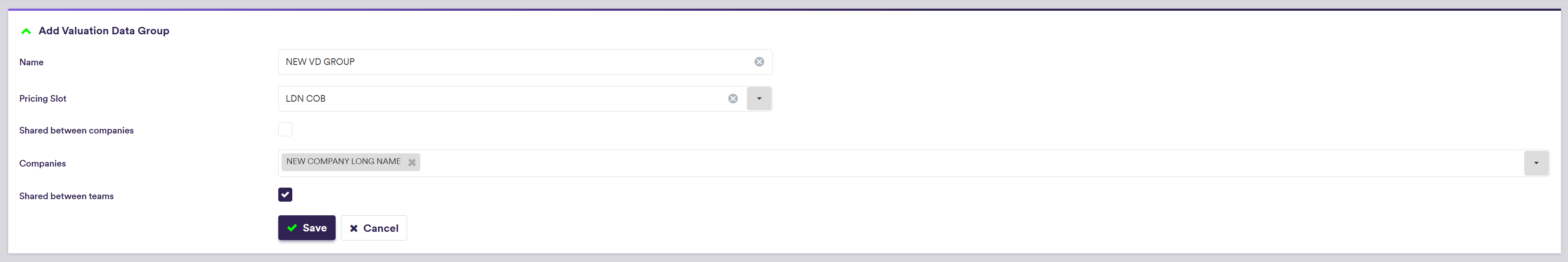Click the Pricing Slot label

click(x=43, y=99)
